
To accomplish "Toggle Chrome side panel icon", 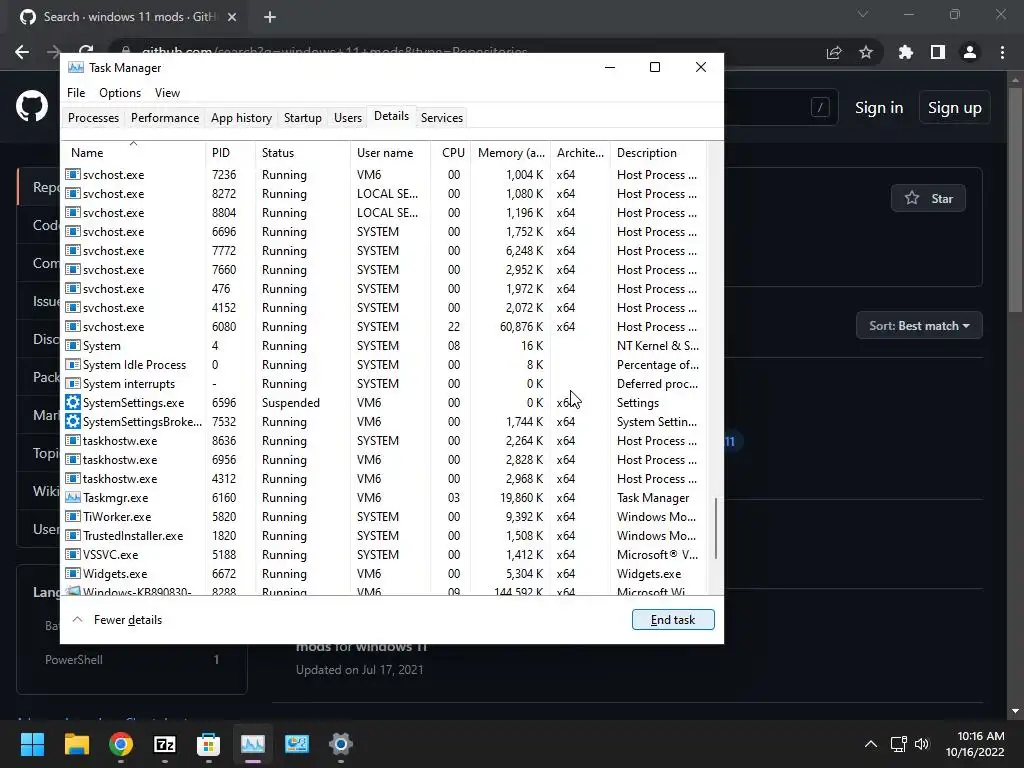I will [x=938, y=52].
